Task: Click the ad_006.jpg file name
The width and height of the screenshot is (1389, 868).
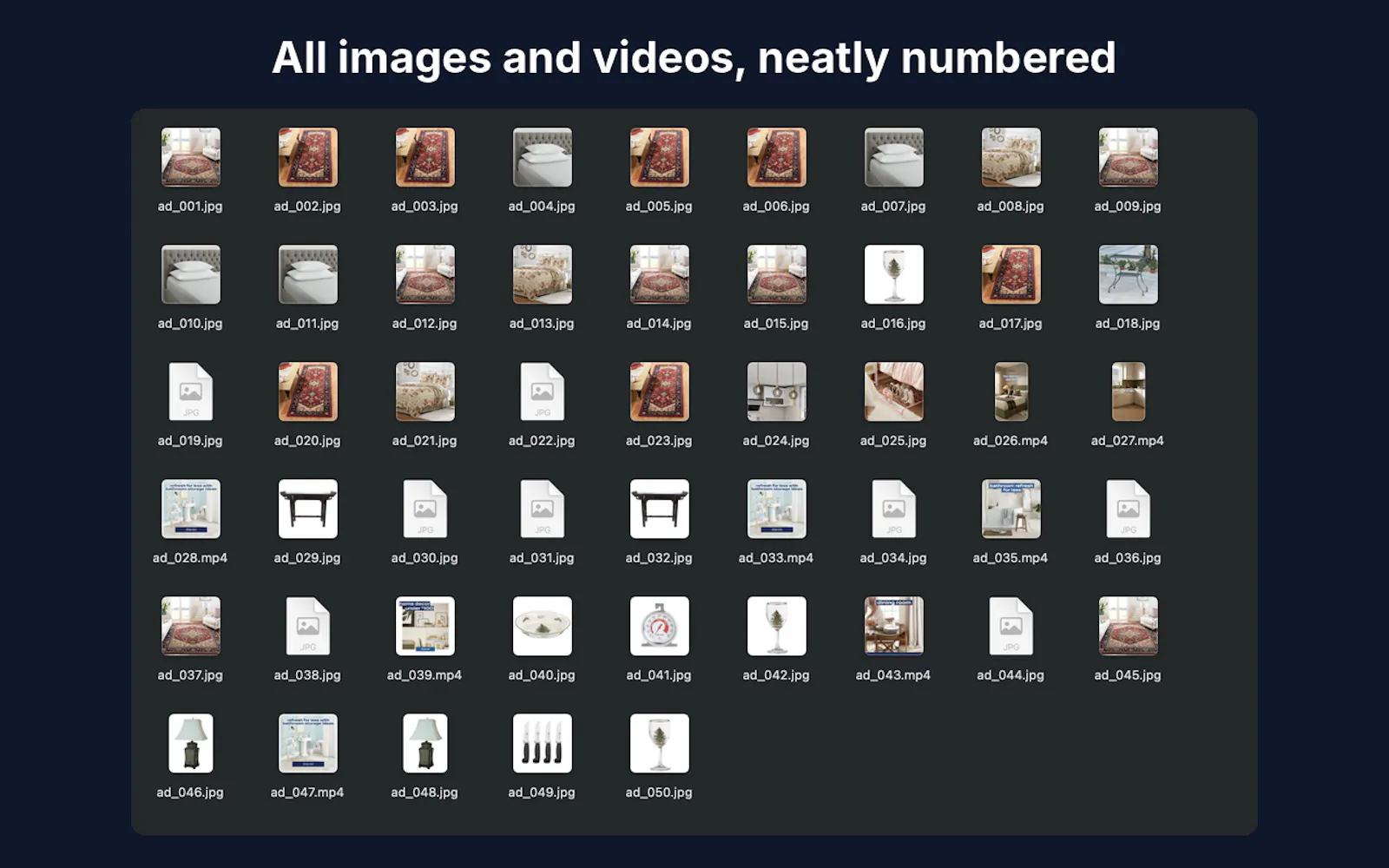Action: (x=776, y=207)
